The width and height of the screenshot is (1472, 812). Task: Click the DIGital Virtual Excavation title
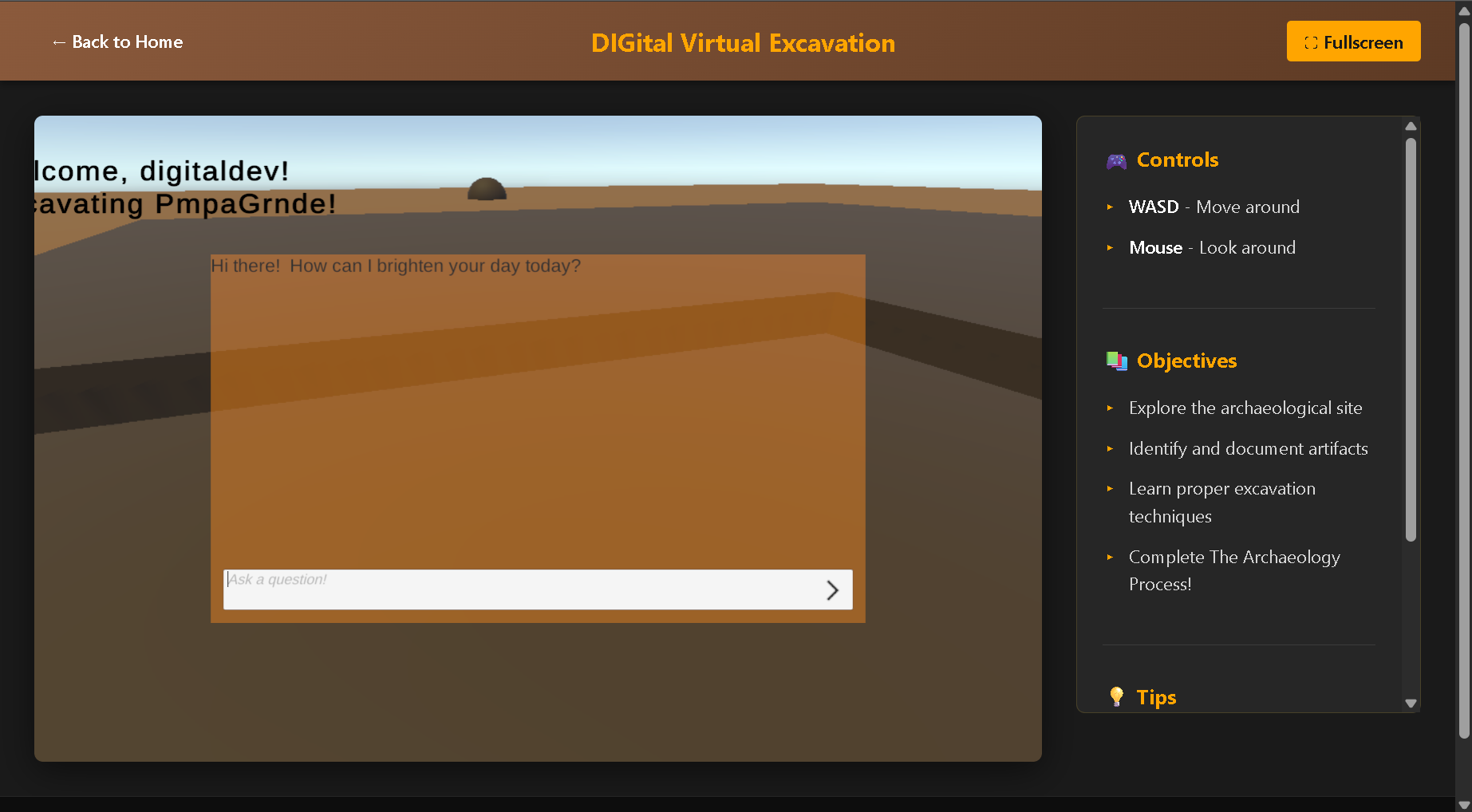click(743, 43)
